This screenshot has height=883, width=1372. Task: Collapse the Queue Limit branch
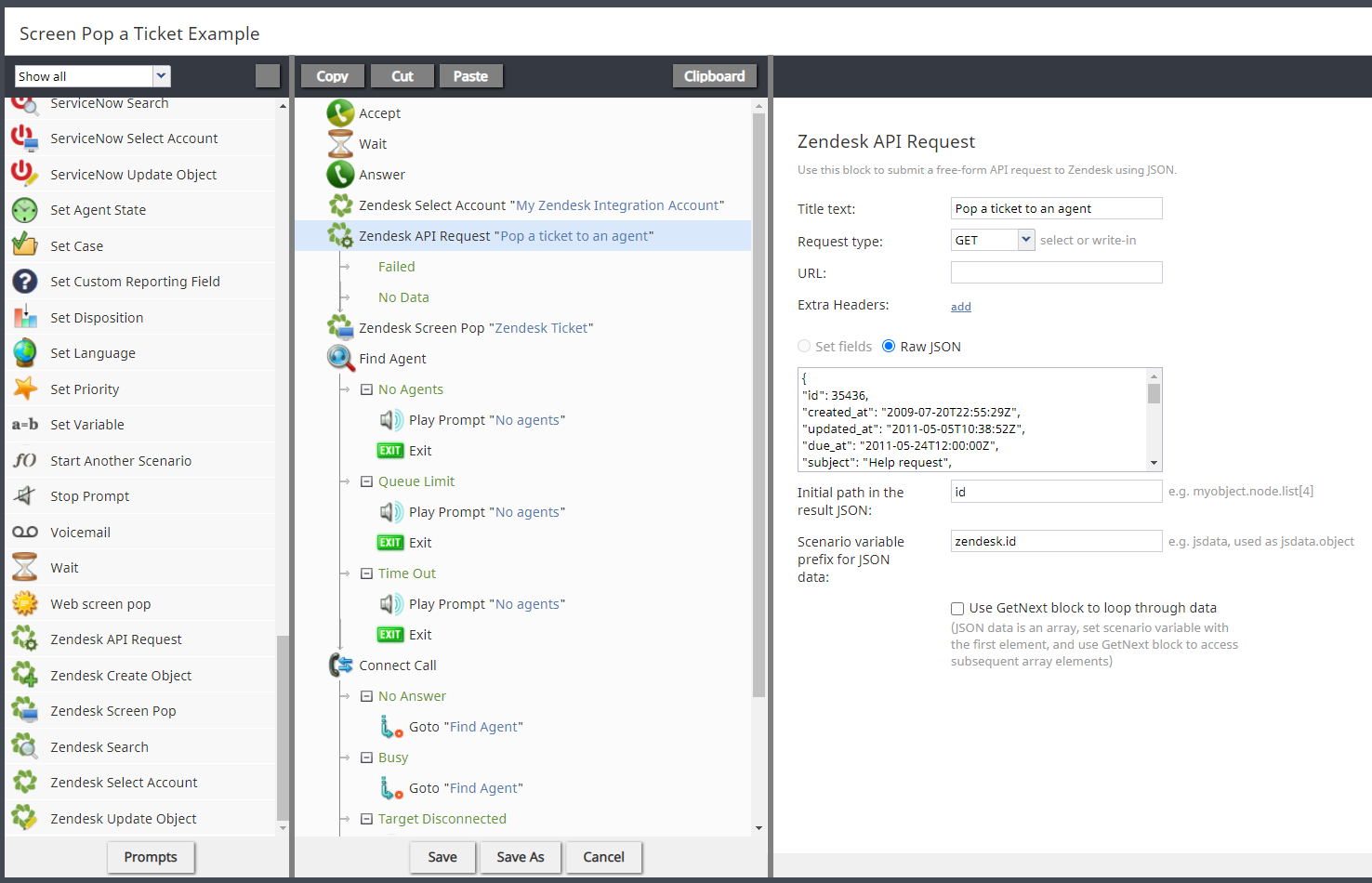[366, 481]
